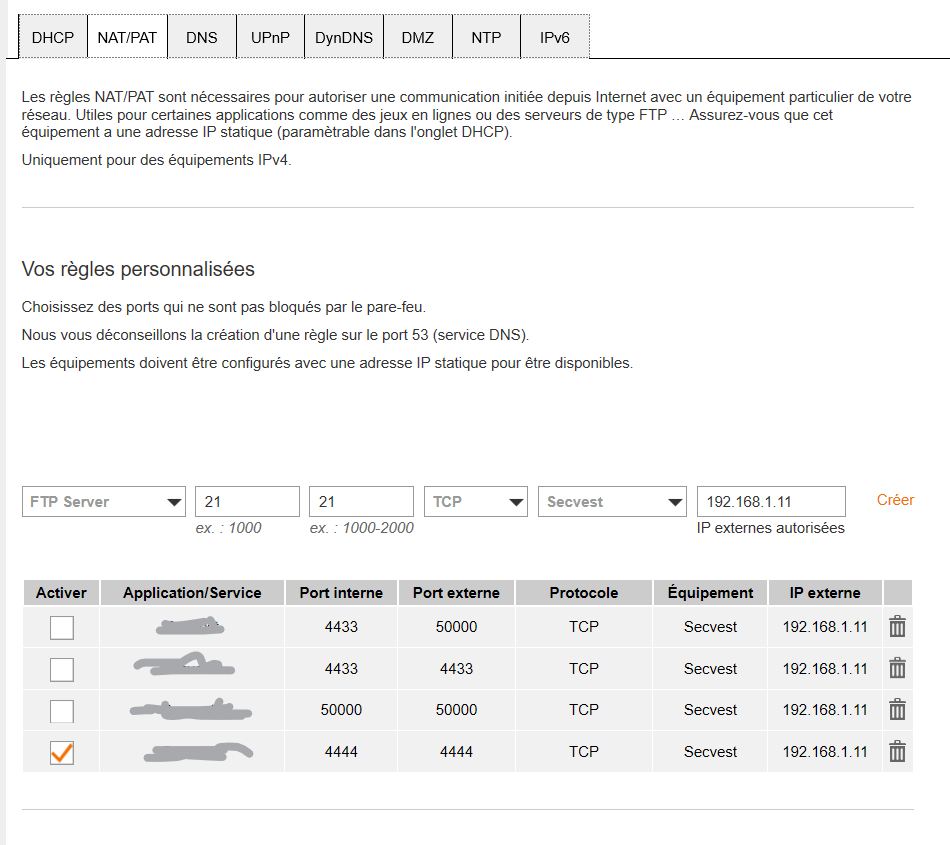
Task: Delete the 4433 to 50000 port rule
Action: [x=897, y=627]
